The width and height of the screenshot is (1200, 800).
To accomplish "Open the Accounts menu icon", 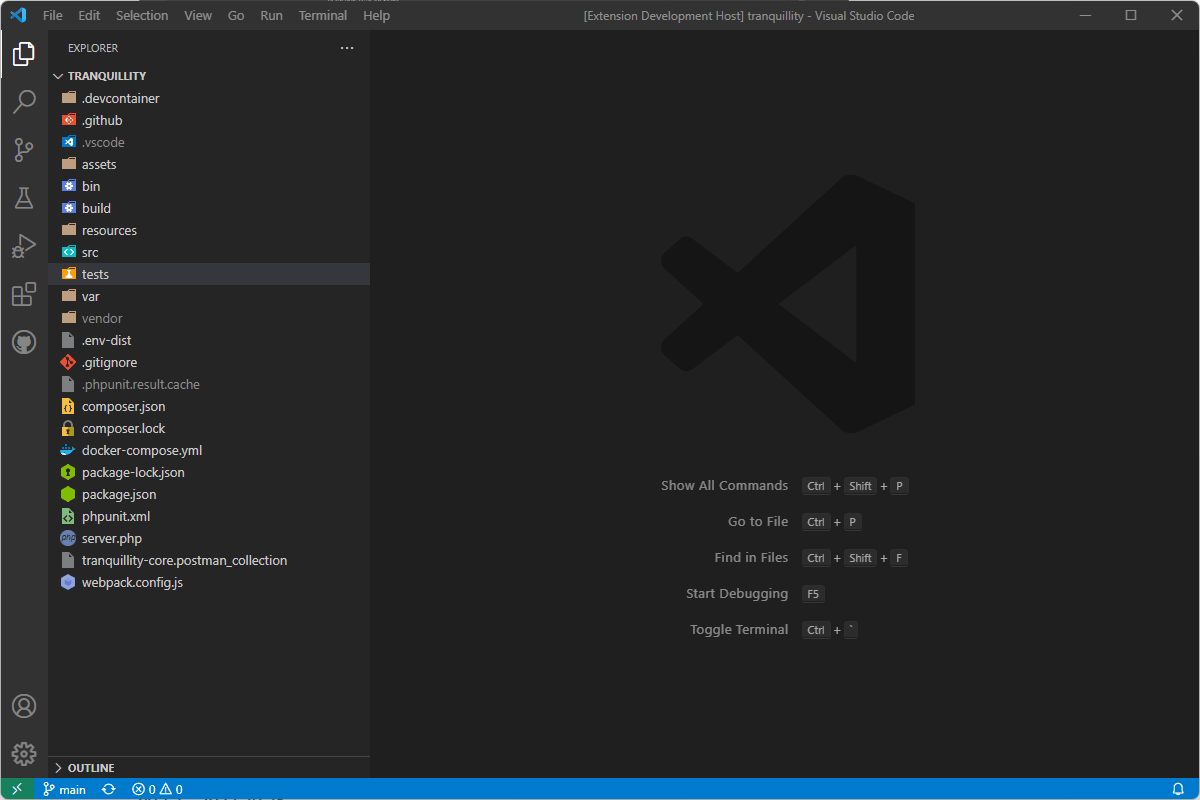I will click(24, 706).
